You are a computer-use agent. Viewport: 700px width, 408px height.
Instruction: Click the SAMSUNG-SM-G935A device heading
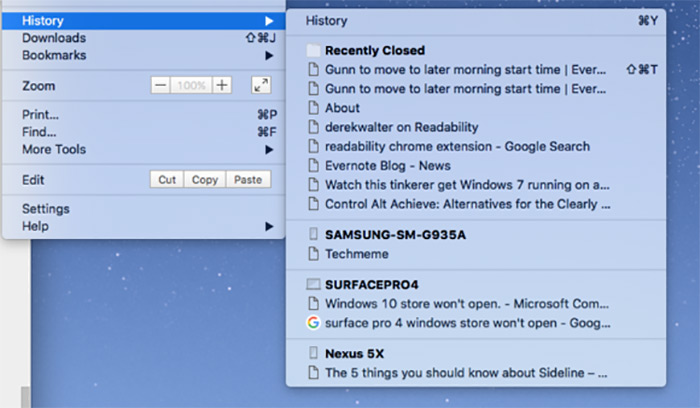click(x=395, y=235)
